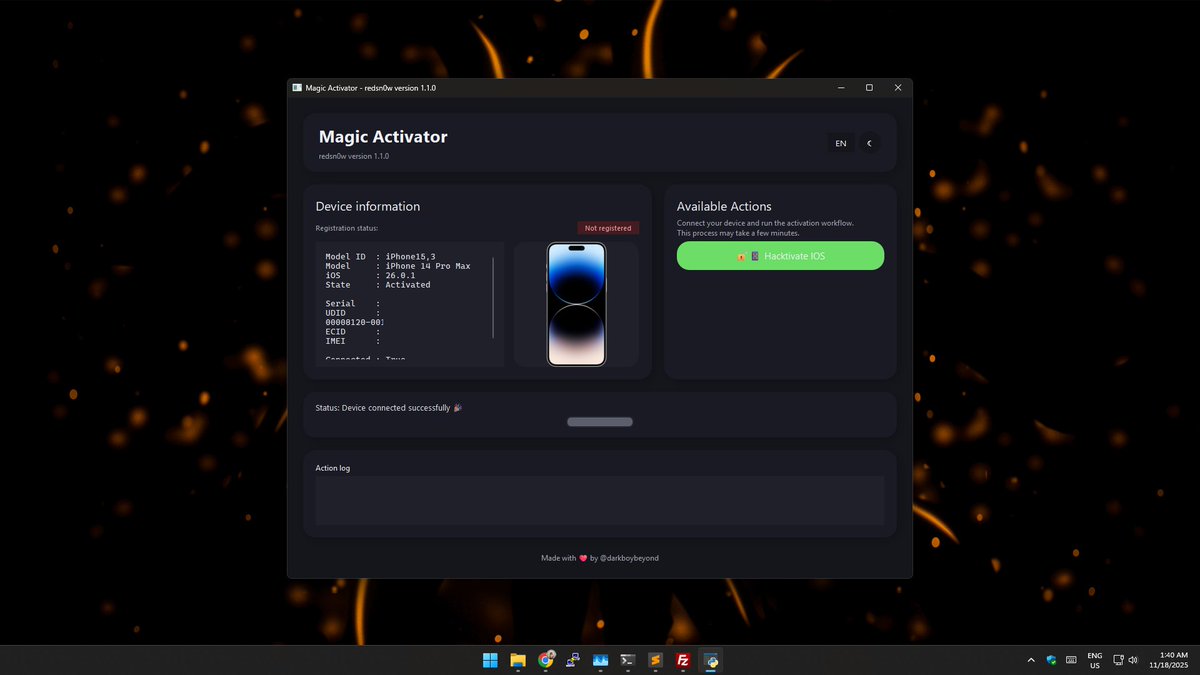Open the networked computers taskbar app
This screenshot has width=1200, height=675.
click(x=573, y=660)
